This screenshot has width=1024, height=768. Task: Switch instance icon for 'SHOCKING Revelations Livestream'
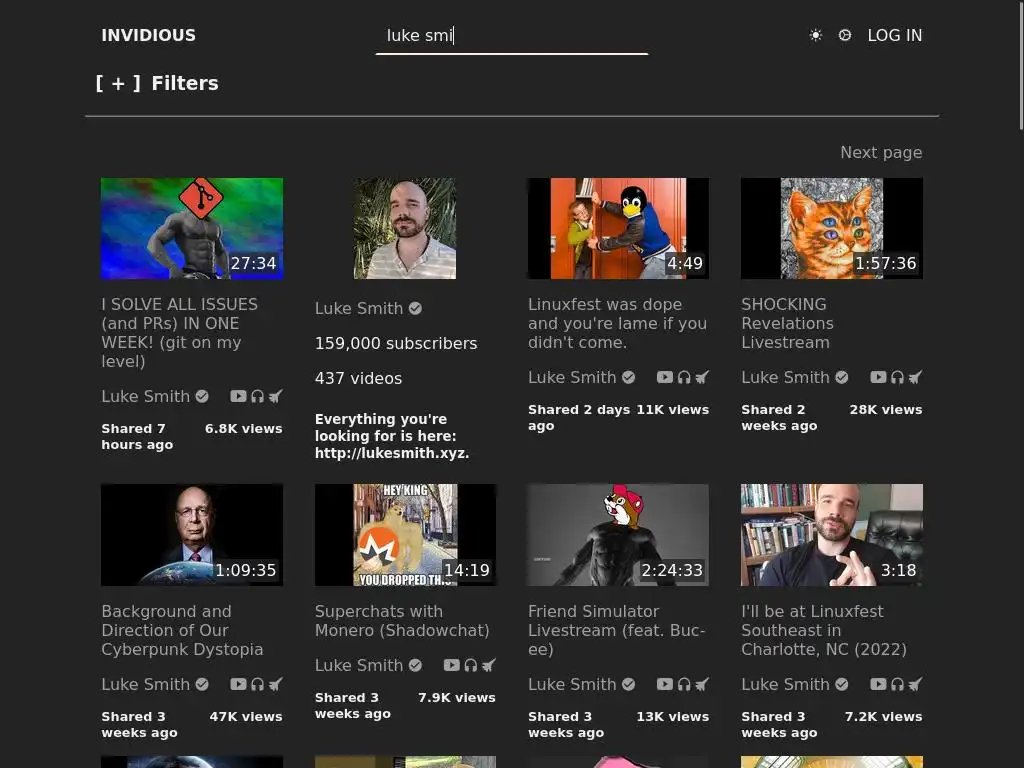point(916,377)
